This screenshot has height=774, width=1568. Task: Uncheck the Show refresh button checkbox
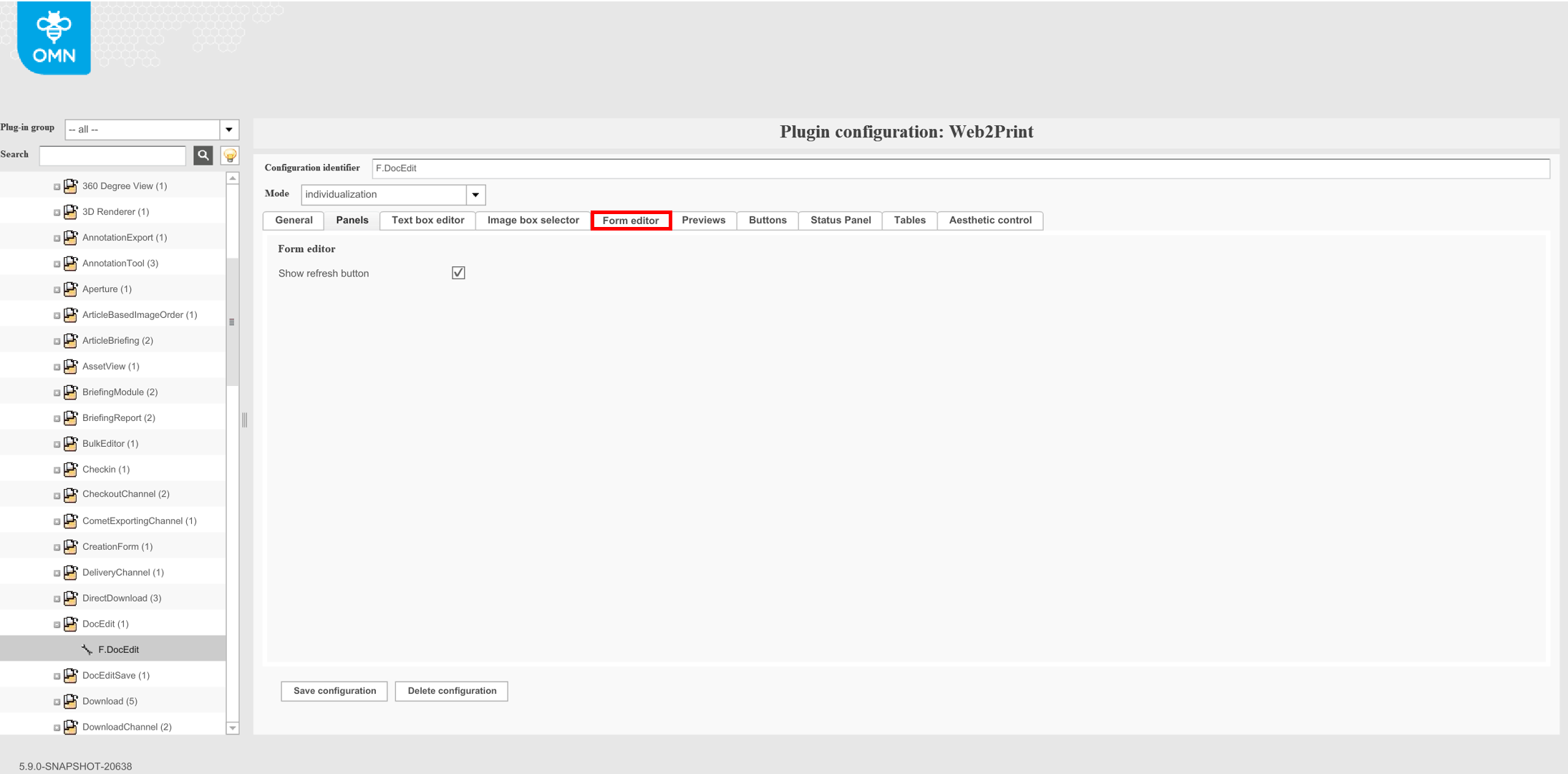458,272
